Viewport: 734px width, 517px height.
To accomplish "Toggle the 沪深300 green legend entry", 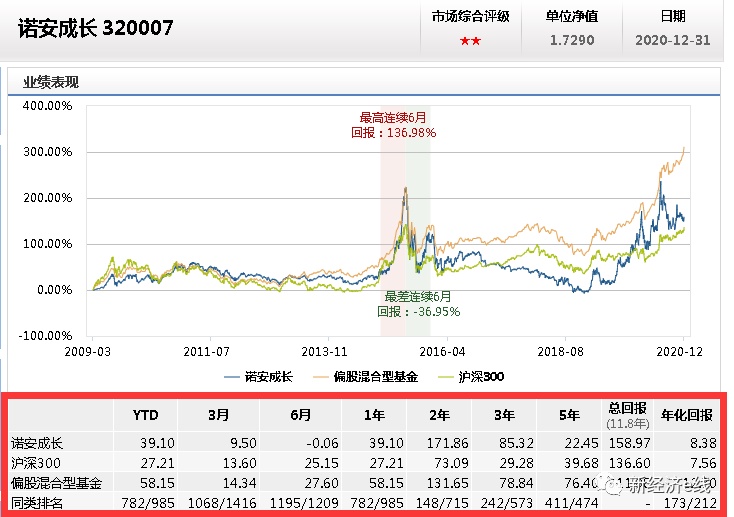I will coord(470,377).
